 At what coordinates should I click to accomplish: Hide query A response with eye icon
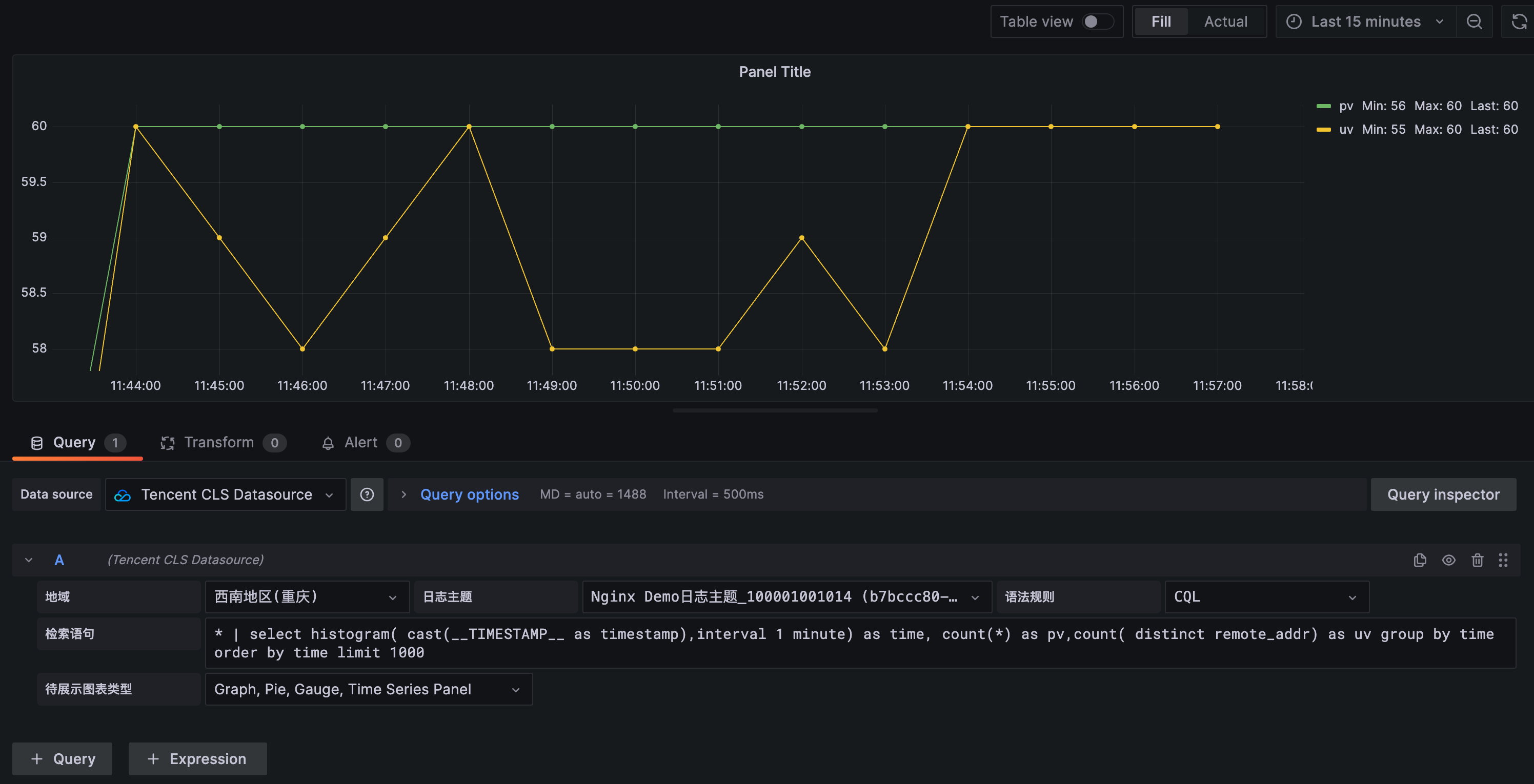pyautogui.click(x=1448, y=560)
